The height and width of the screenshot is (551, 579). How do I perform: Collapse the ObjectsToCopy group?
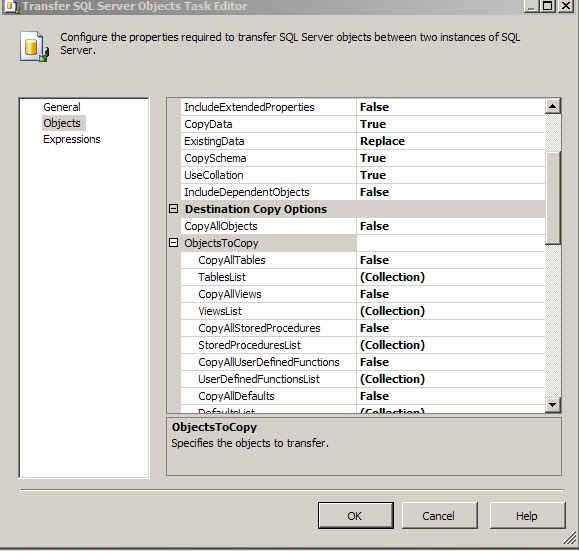click(x=173, y=243)
